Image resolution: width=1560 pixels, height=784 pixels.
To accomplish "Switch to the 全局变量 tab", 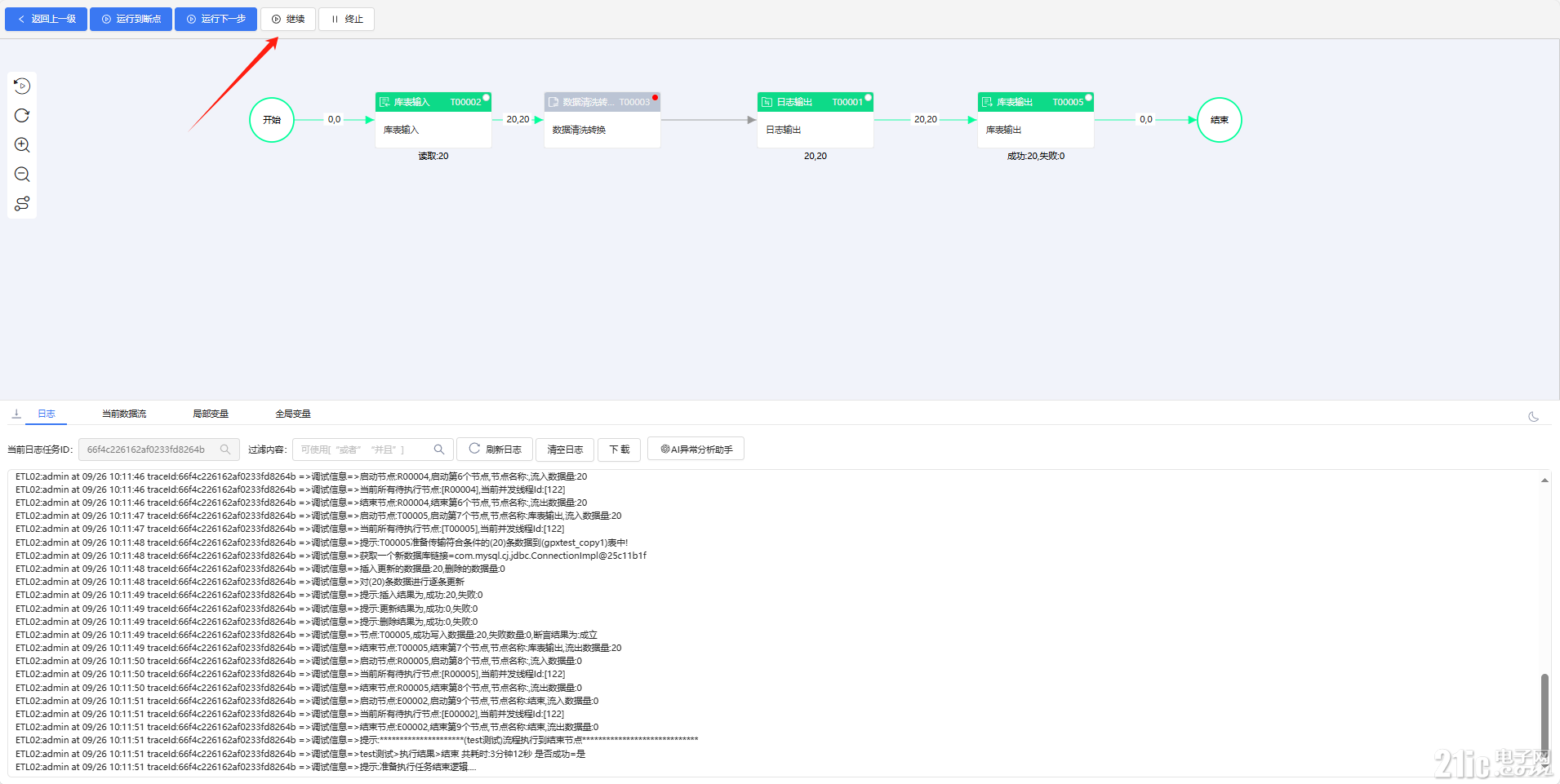I will 293,414.
